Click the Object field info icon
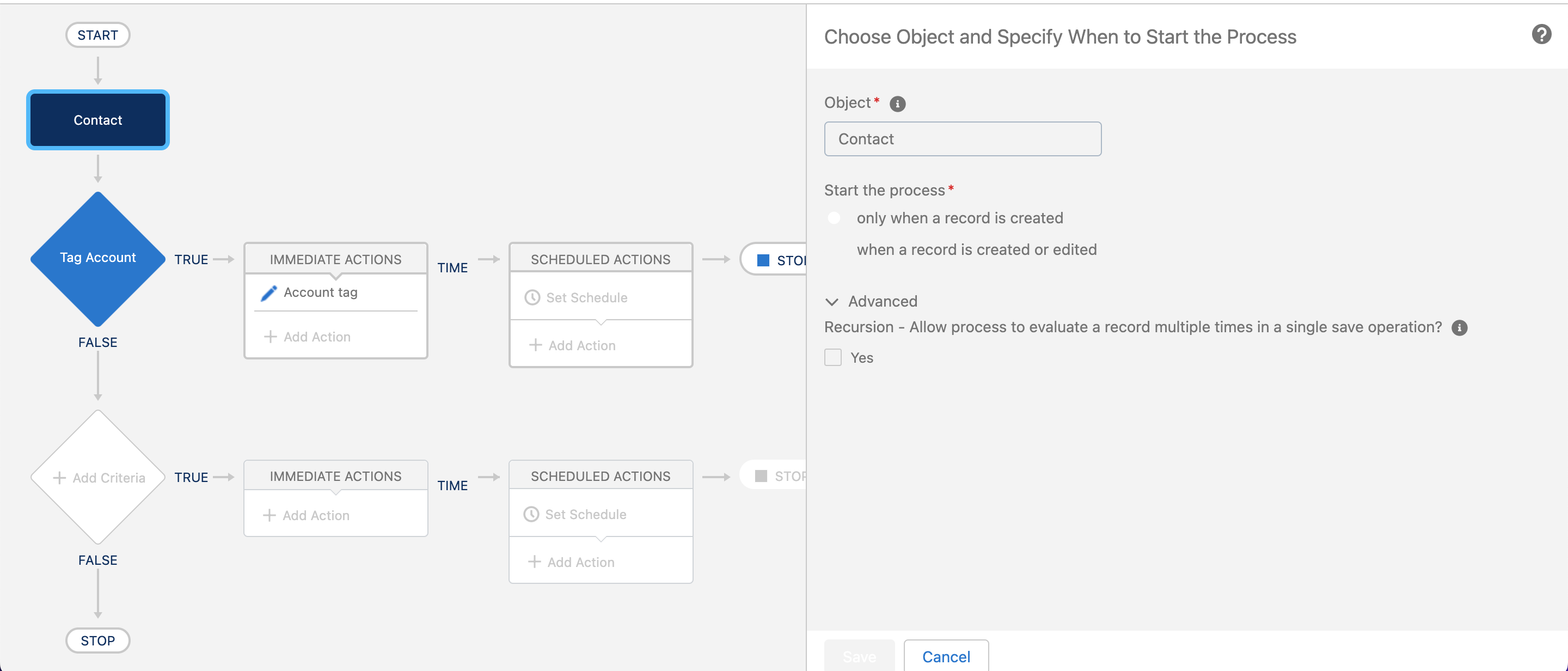The width and height of the screenshot is (1568, 671). 897,104
